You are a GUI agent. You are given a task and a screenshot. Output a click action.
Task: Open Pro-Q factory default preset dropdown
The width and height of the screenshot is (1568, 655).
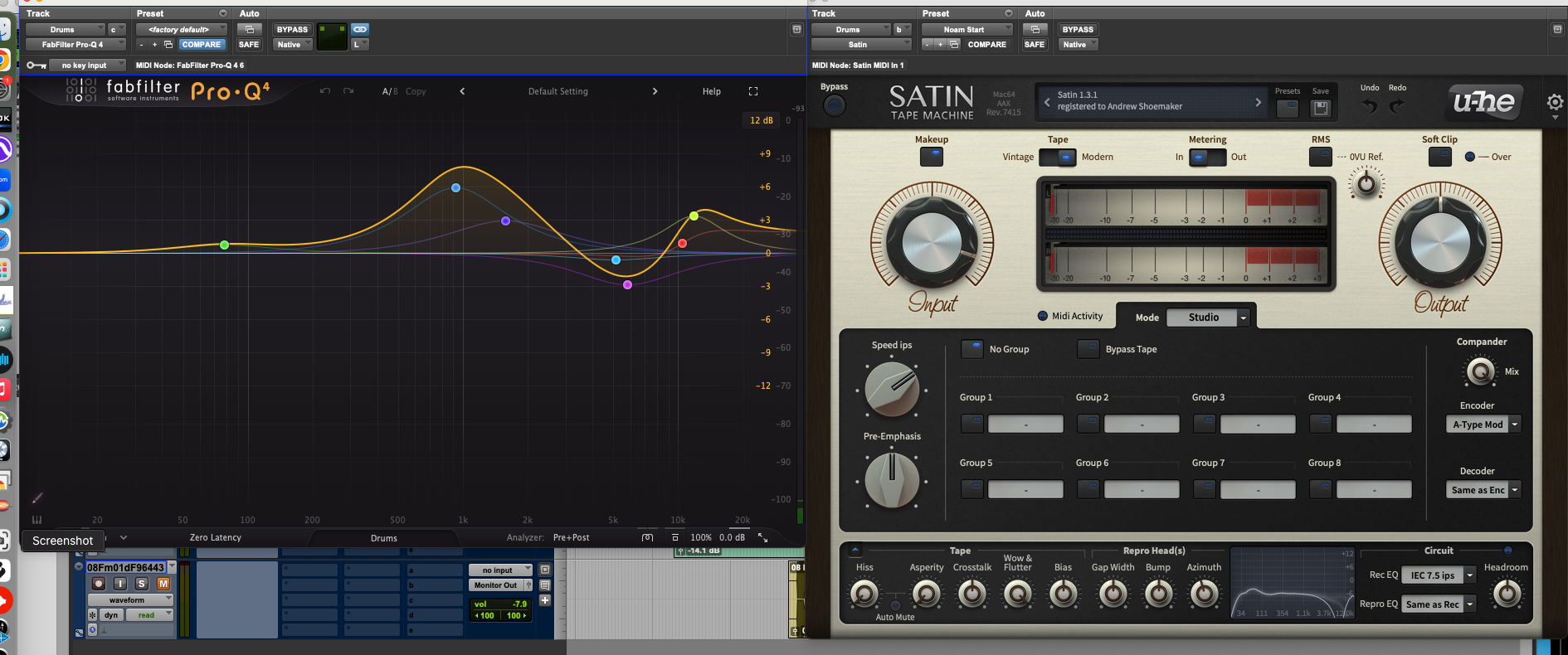tap(182, 29)
